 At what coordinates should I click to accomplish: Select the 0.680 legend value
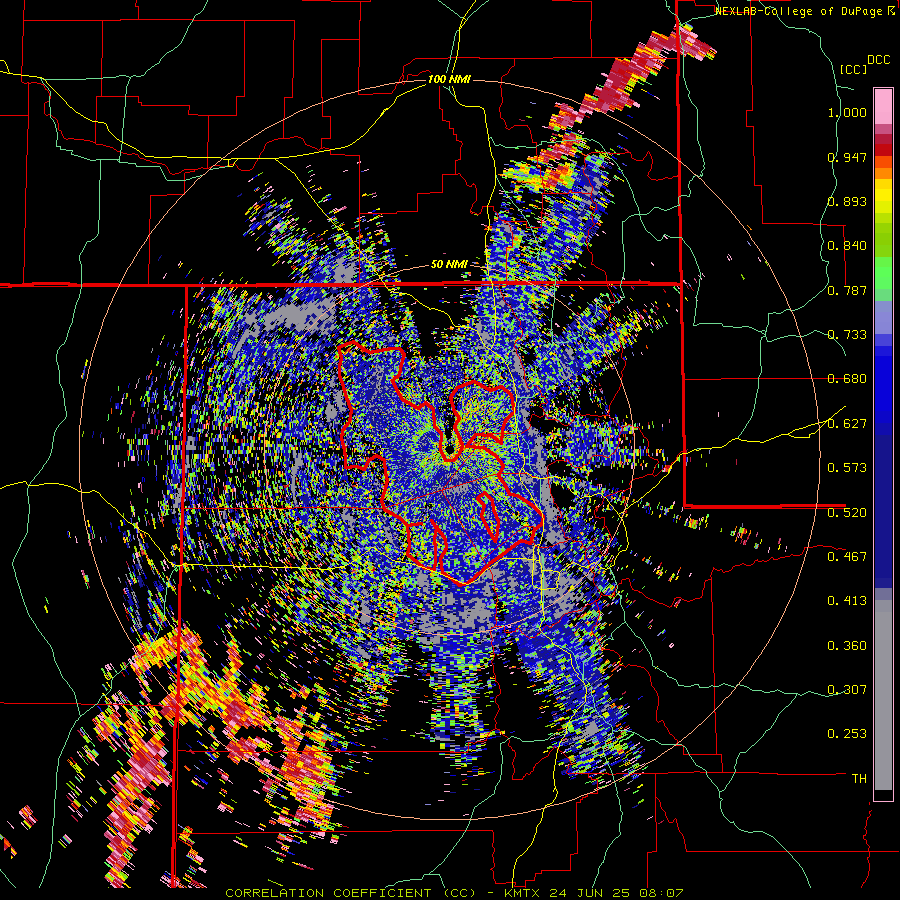(x=847, y=379)
